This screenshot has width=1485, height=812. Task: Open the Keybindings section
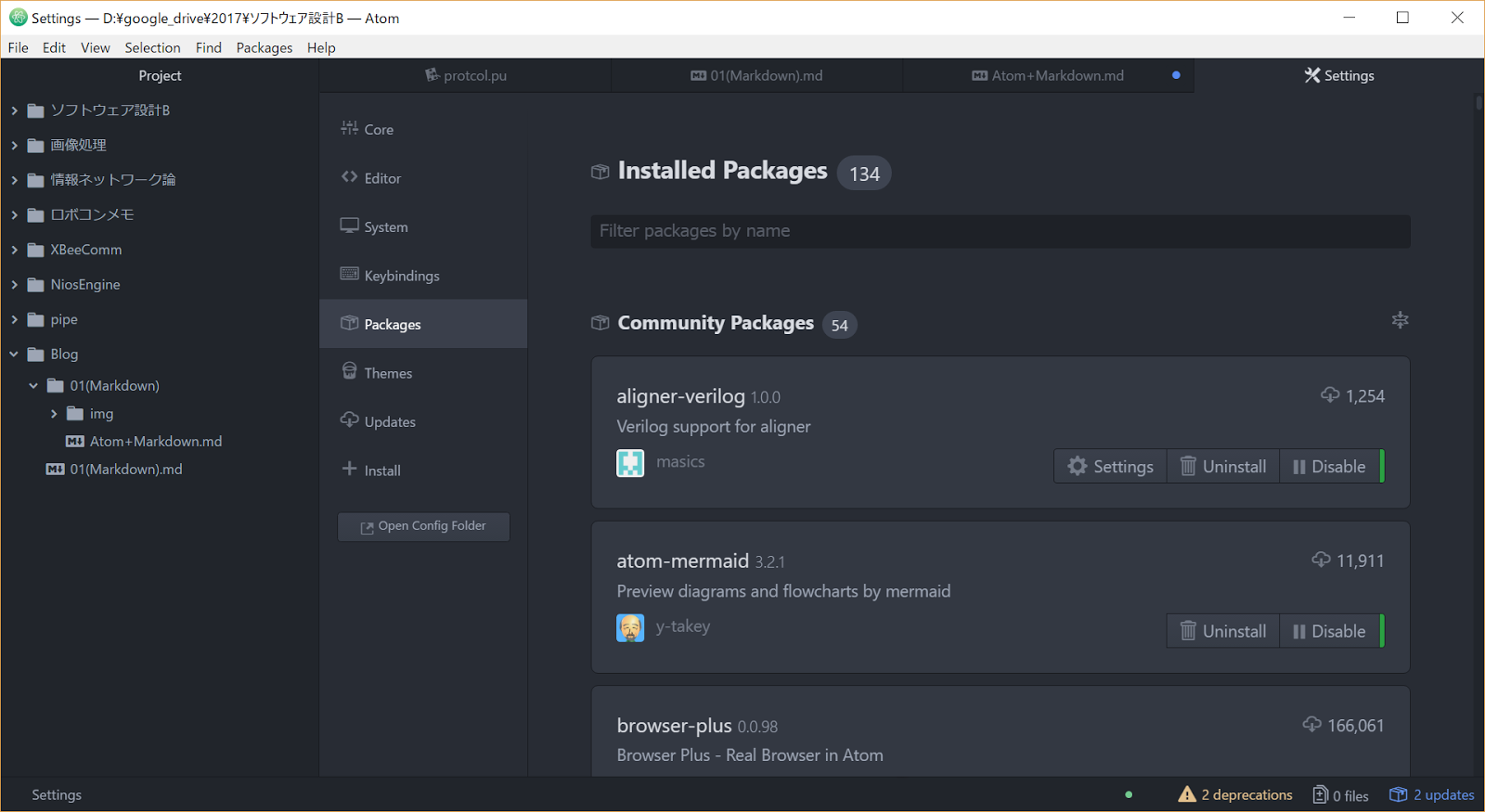coord(423,276)
